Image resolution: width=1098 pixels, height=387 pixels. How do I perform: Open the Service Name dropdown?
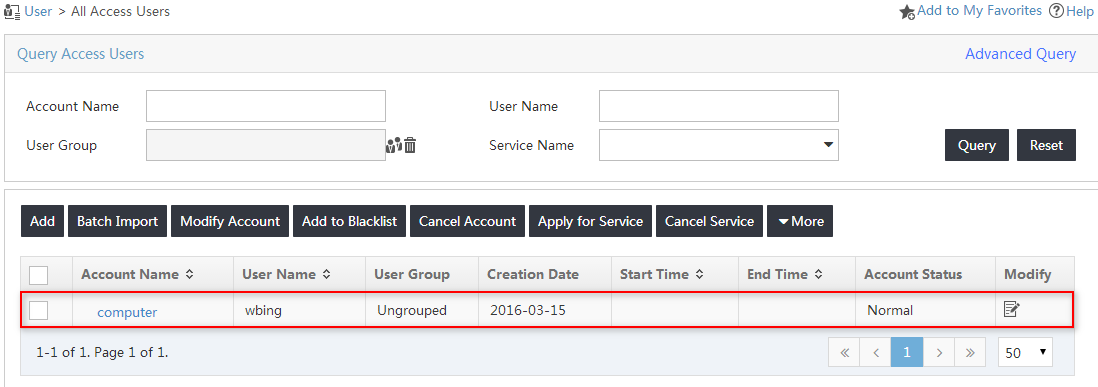click(x=718, y=145)
